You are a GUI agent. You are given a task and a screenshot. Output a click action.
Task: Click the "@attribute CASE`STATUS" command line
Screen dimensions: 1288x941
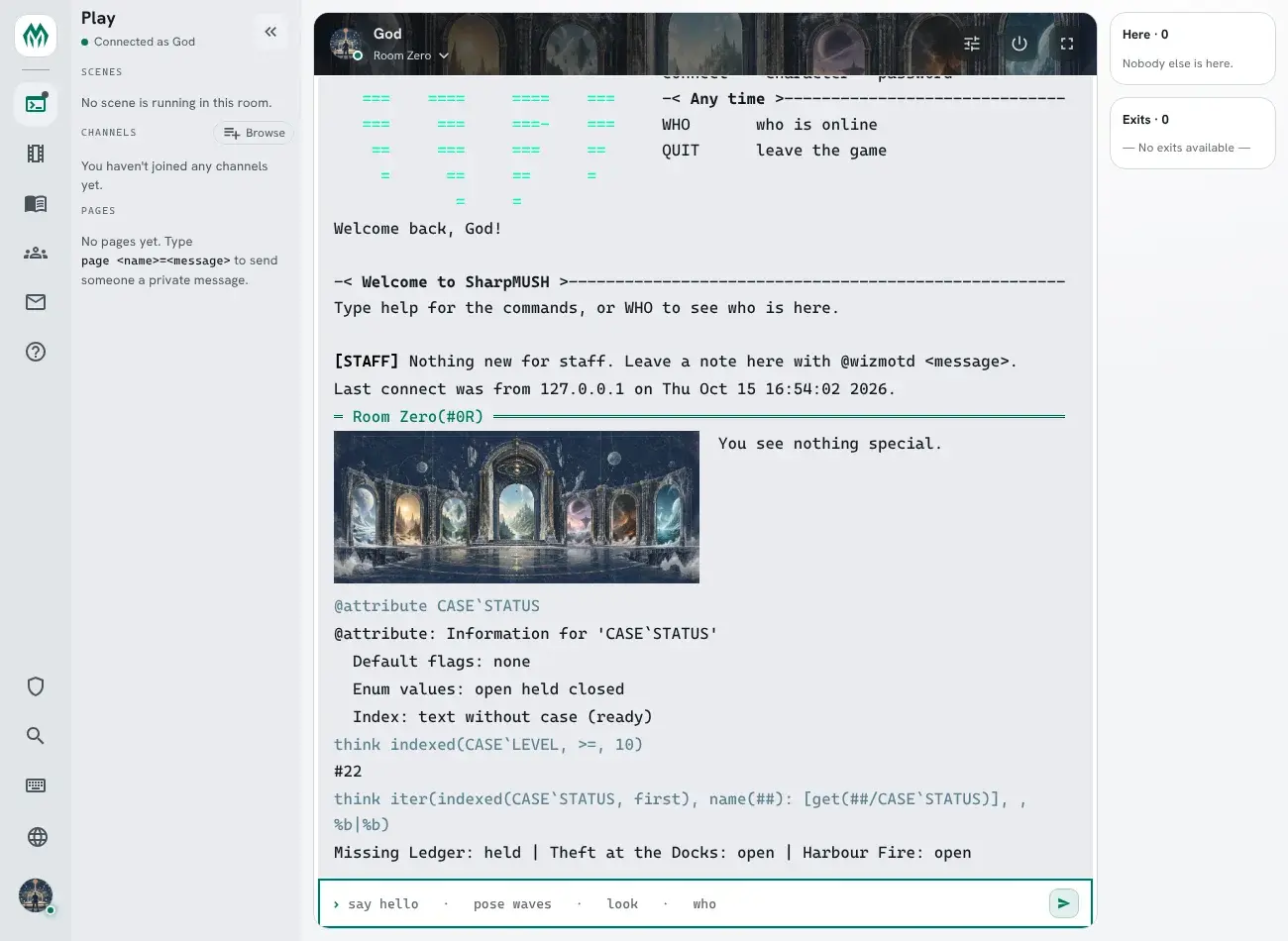pyautogui.click(x=437, y=606)
